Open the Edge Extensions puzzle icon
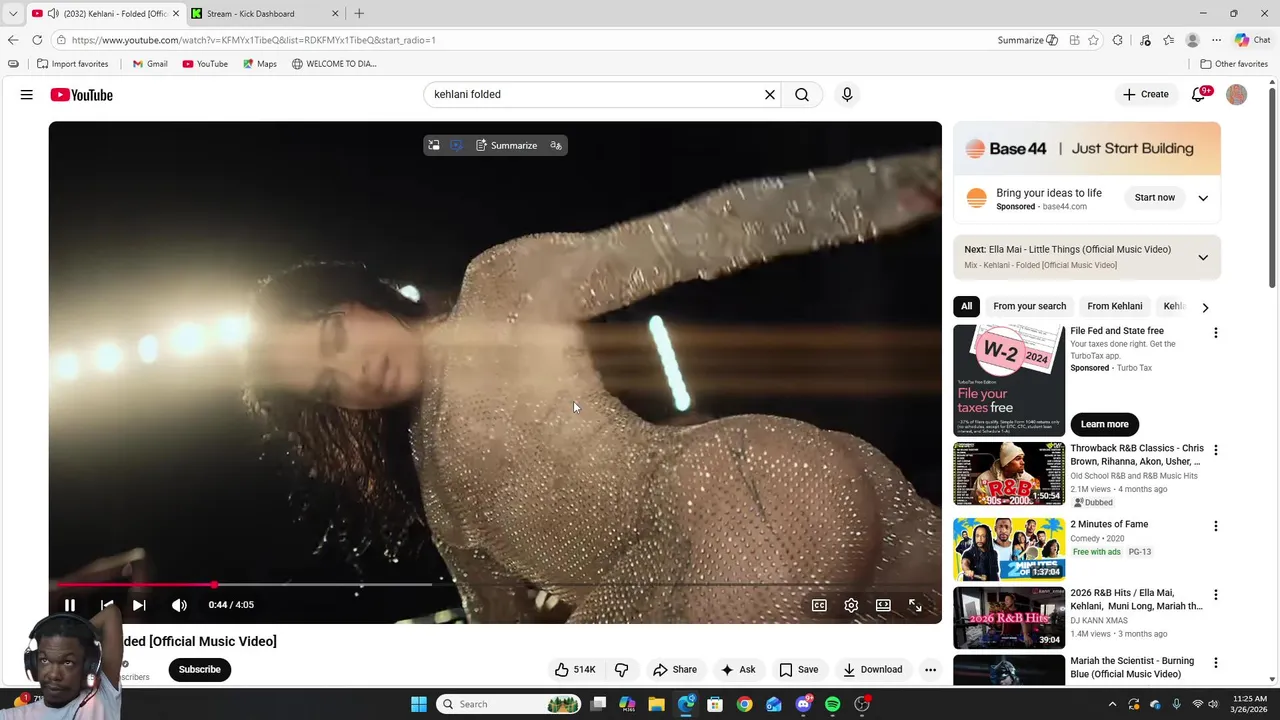1280x720 pixels. [x=1118, y=40]
